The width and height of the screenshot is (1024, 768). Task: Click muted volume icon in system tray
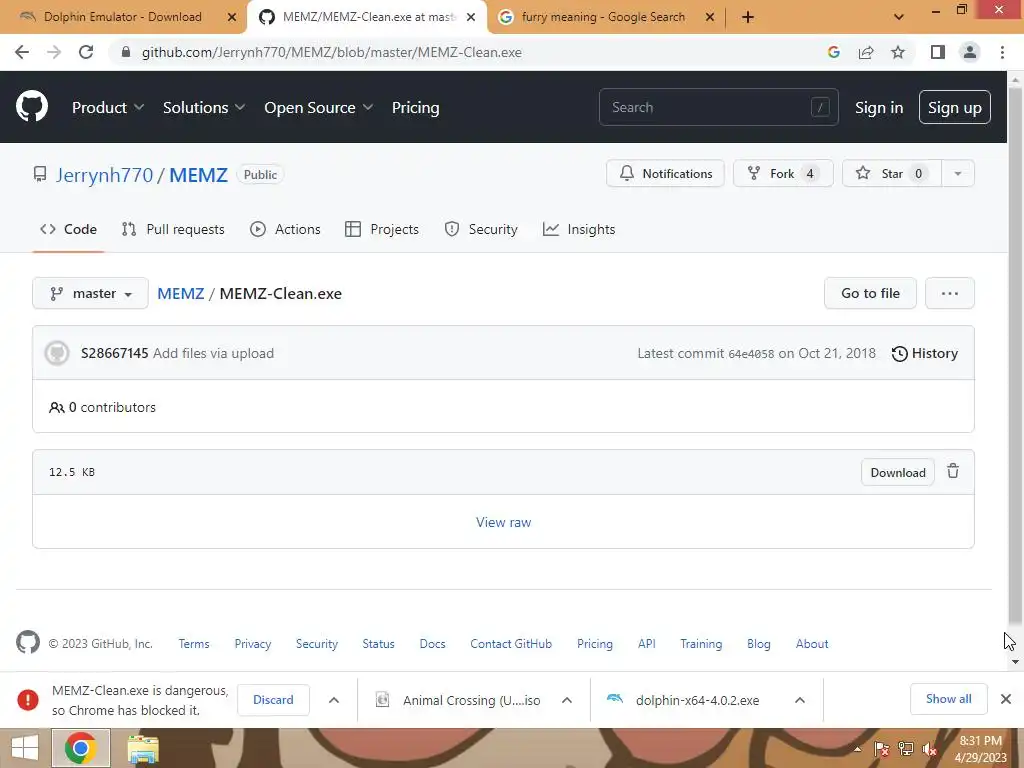(x=930, y=749)
